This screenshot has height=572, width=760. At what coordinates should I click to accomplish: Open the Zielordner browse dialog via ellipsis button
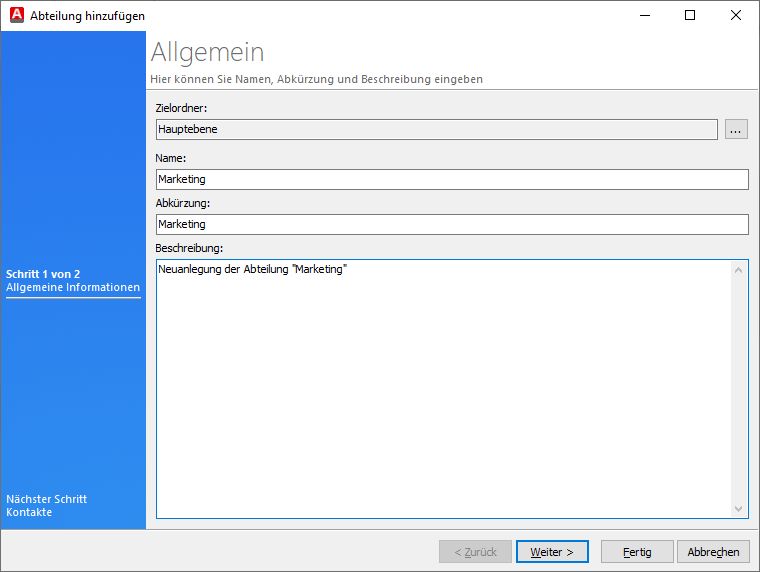[736, 129]
